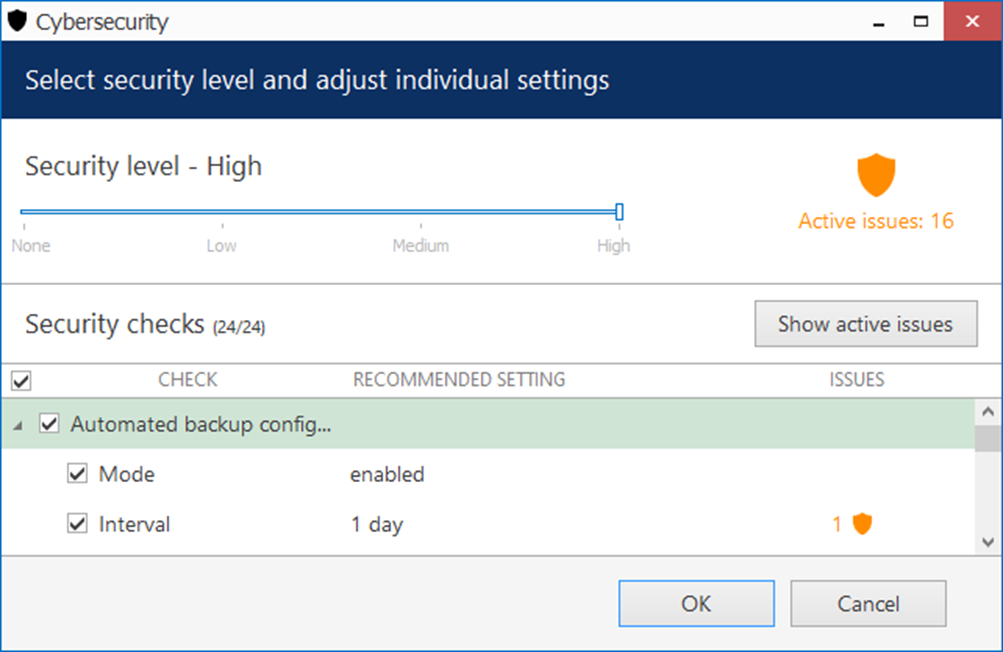The image size is (1003, 652).
Task: Click the scrollbar down arrow
Action: pos(987,541)
